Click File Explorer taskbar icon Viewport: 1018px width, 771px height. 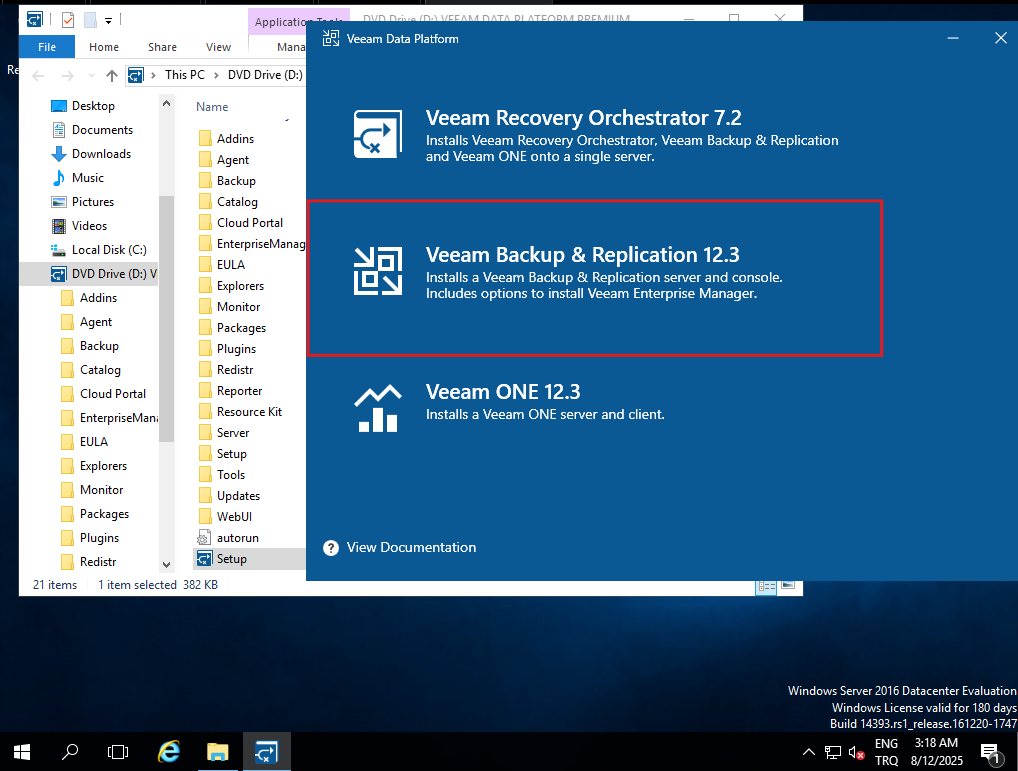217,752
